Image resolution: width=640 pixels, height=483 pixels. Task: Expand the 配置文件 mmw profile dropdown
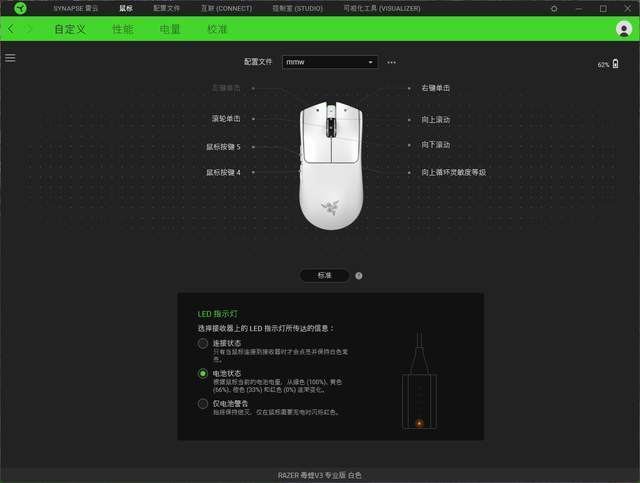(x=330, y=62)
